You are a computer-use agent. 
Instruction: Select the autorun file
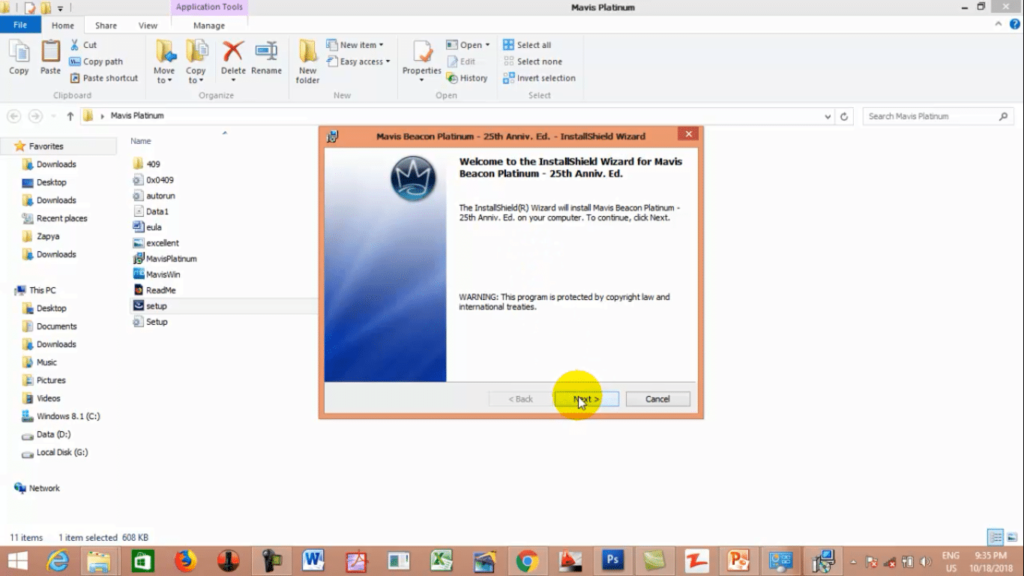coord(153,195)
